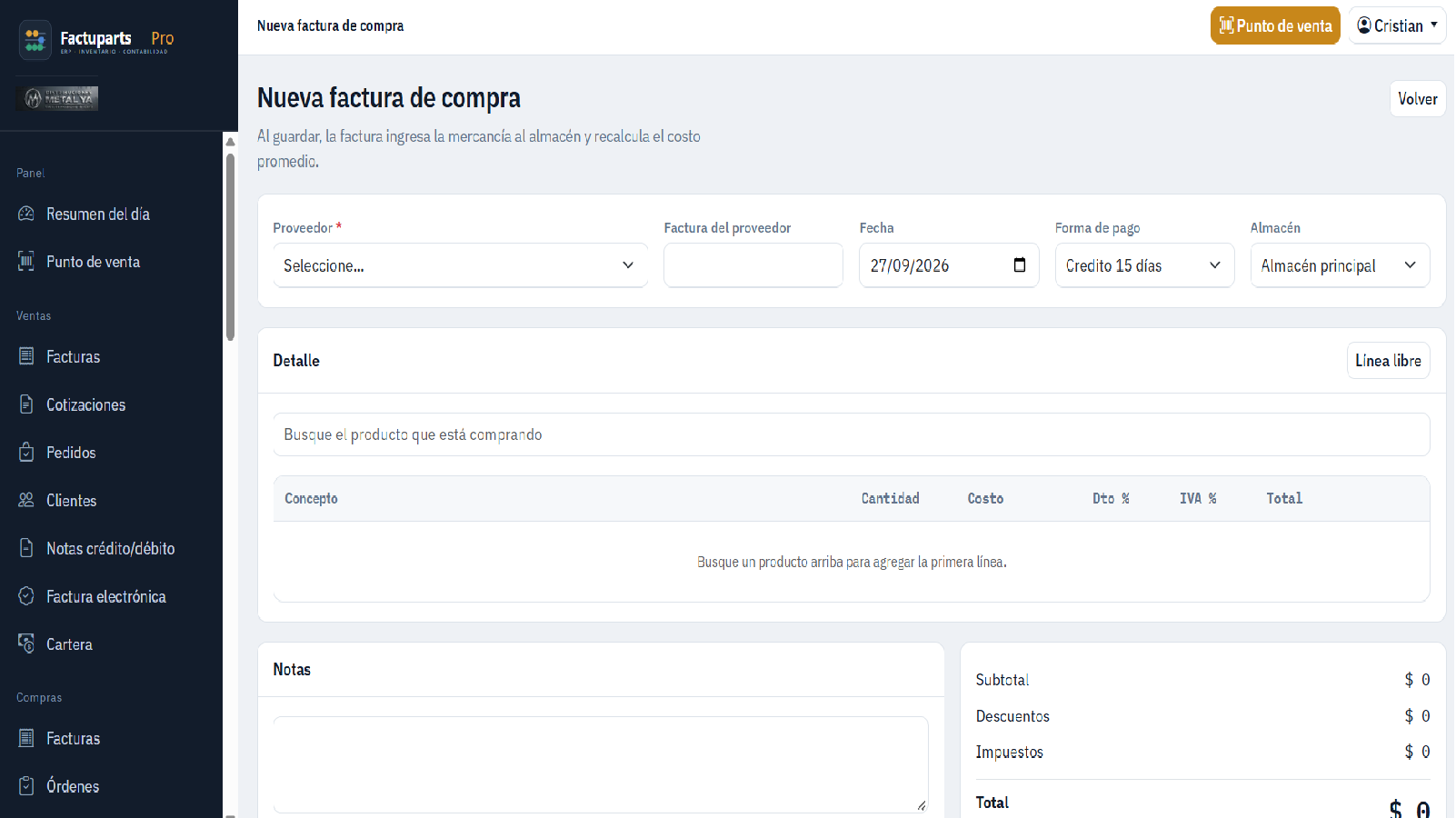Click the Cantidad column header
Screen dimensions: 1456x818
[x=891, y=498]
